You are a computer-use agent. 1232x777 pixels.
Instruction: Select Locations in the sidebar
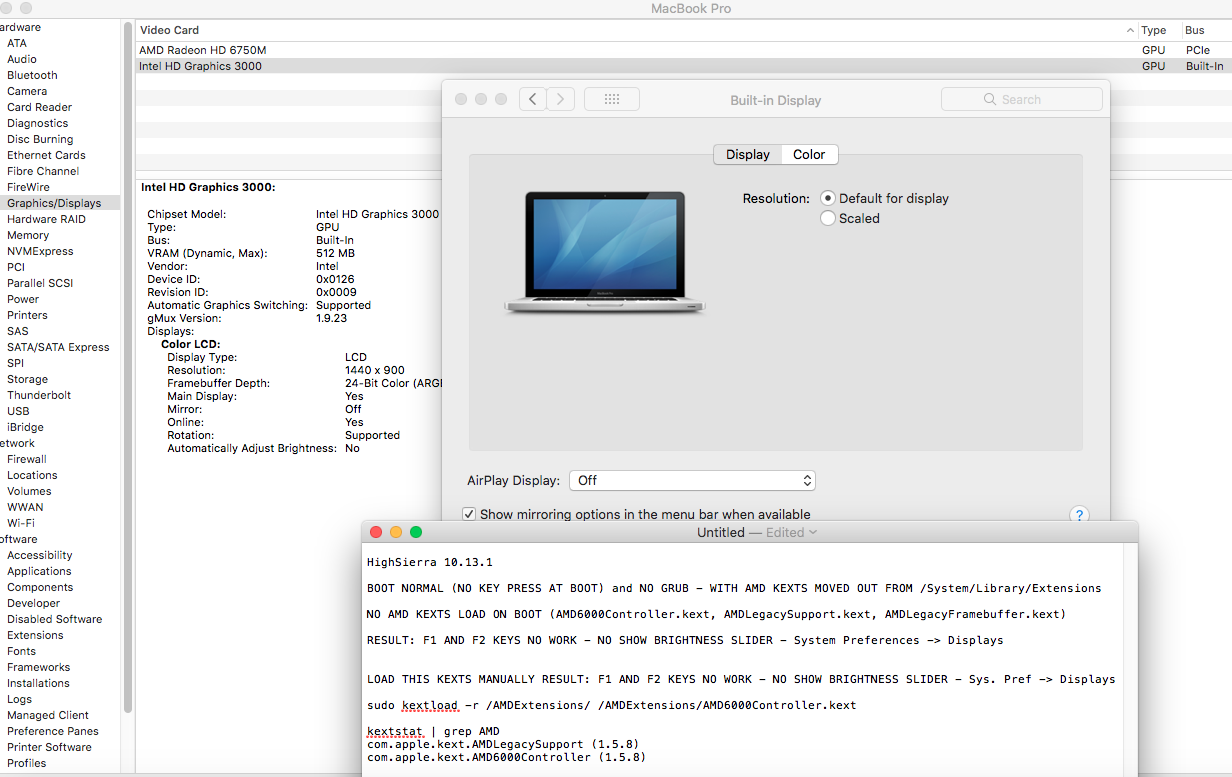pos(32,475)
